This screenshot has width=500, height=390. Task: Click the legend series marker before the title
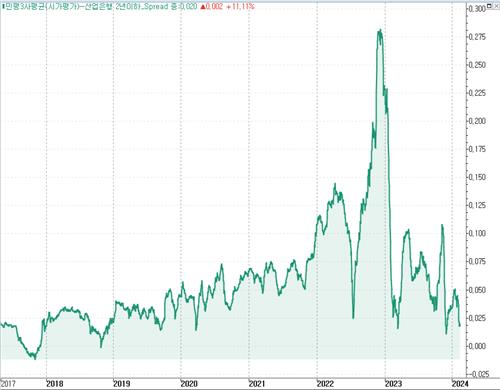coord(3,6)
